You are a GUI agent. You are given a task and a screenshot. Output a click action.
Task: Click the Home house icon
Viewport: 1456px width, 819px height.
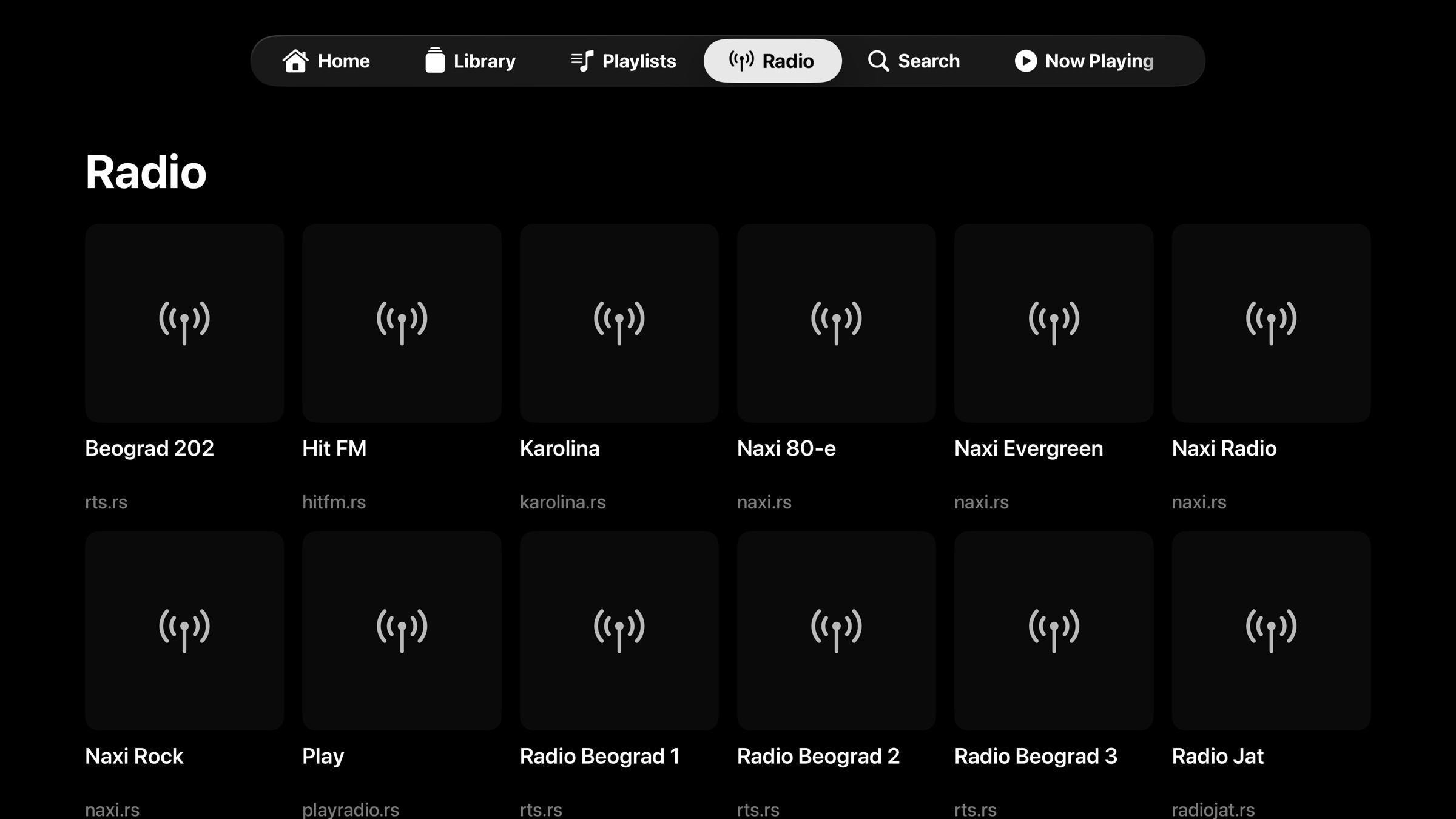coord(297,61)
